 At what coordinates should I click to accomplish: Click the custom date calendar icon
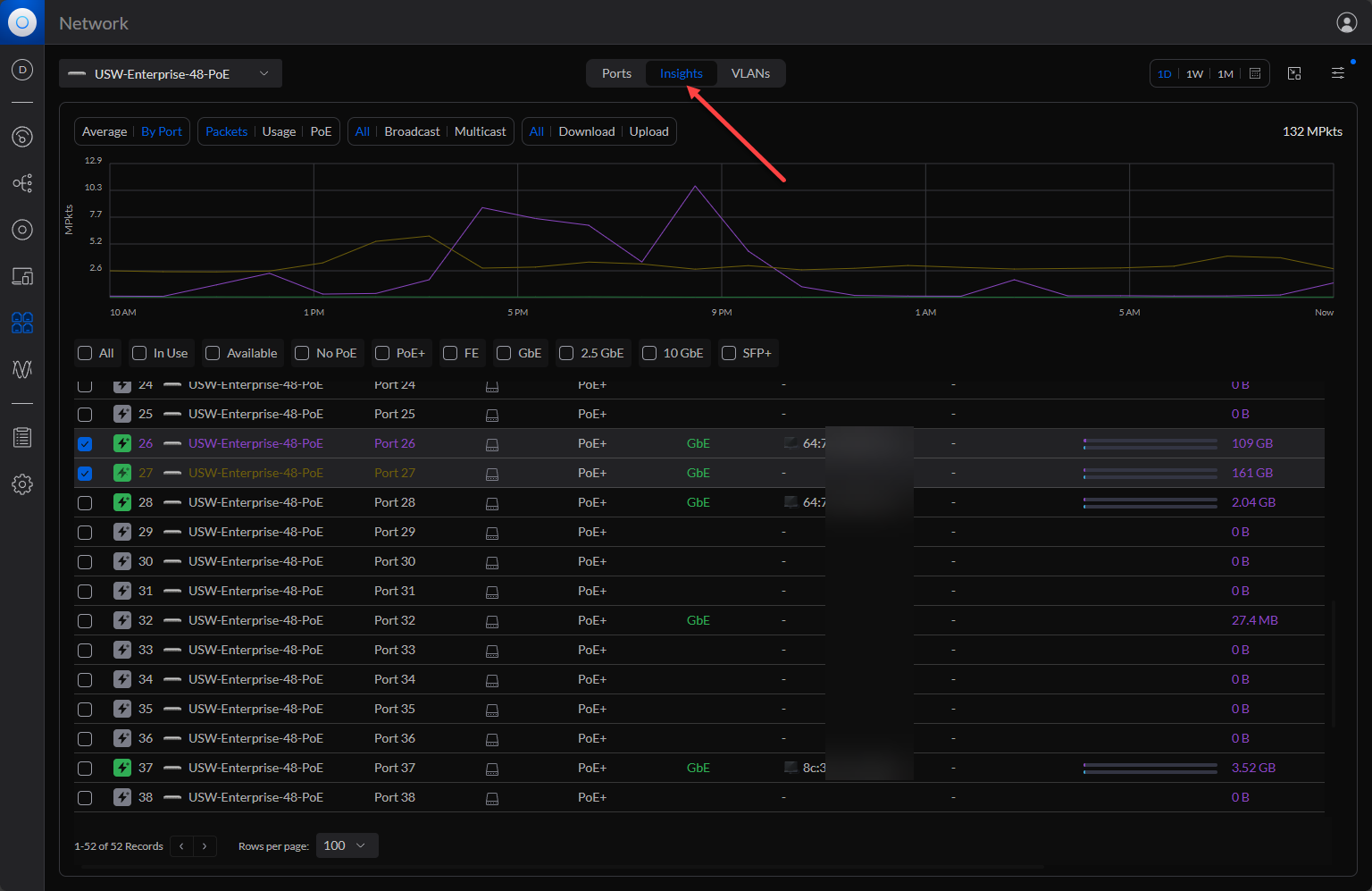[1255, 74]
